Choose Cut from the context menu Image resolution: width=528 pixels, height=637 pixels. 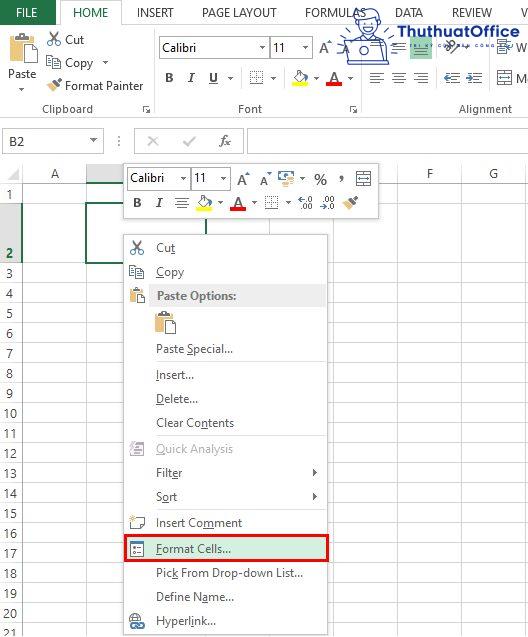[x=225, y=248]
